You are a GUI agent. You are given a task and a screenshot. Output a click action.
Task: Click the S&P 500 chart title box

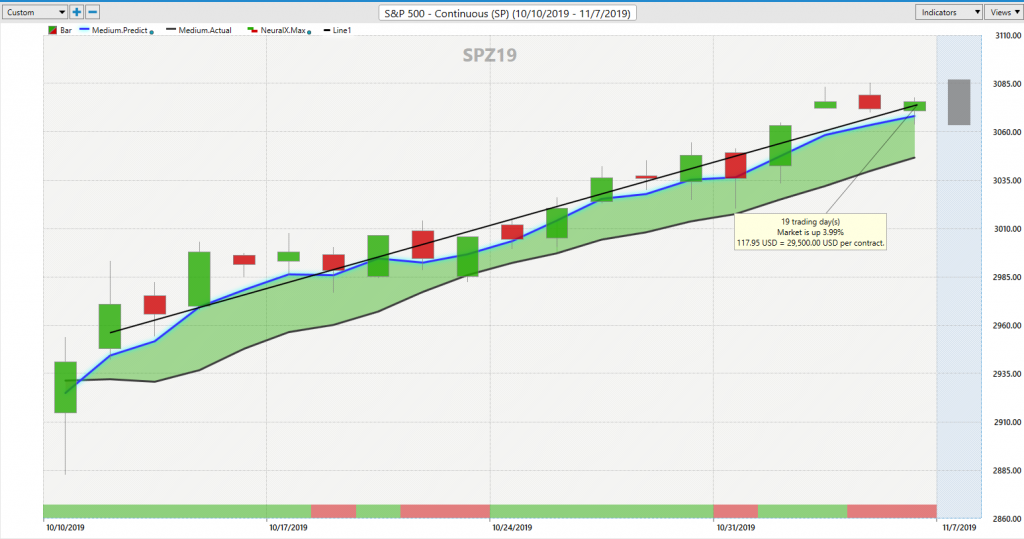pyautogui.click(x=507, y=13)
